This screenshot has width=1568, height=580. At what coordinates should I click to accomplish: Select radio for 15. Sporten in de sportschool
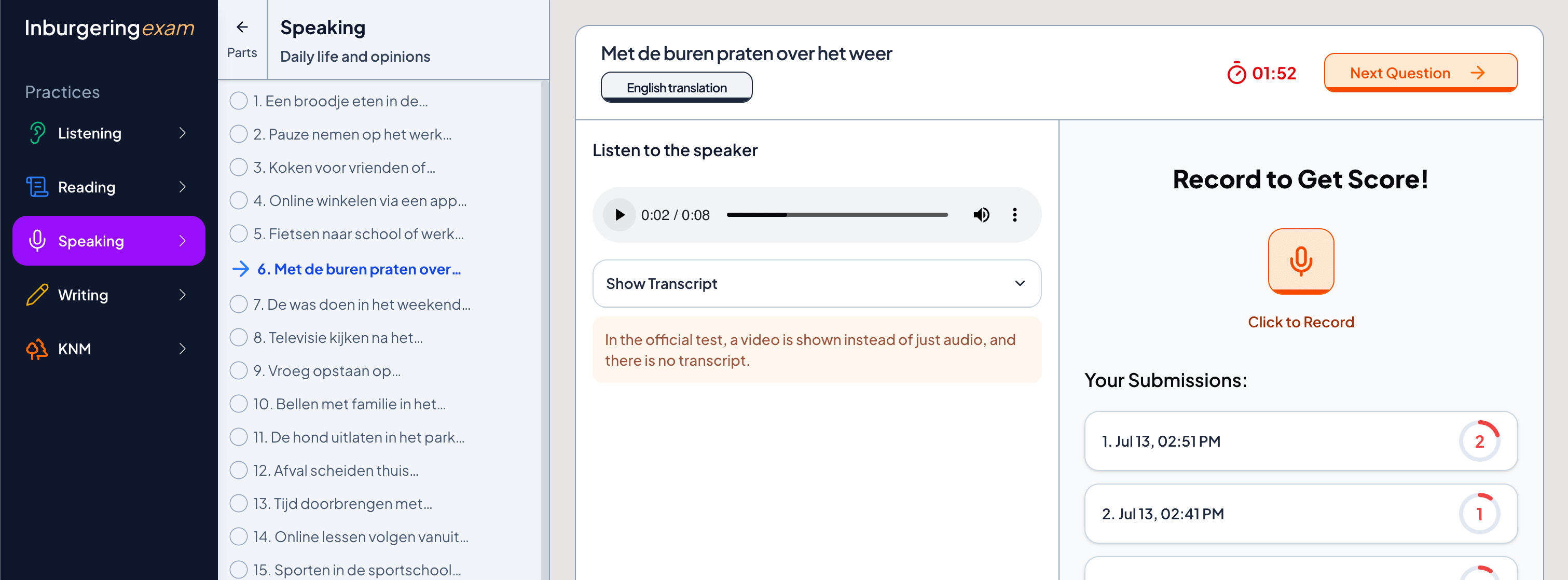(239, 569)
